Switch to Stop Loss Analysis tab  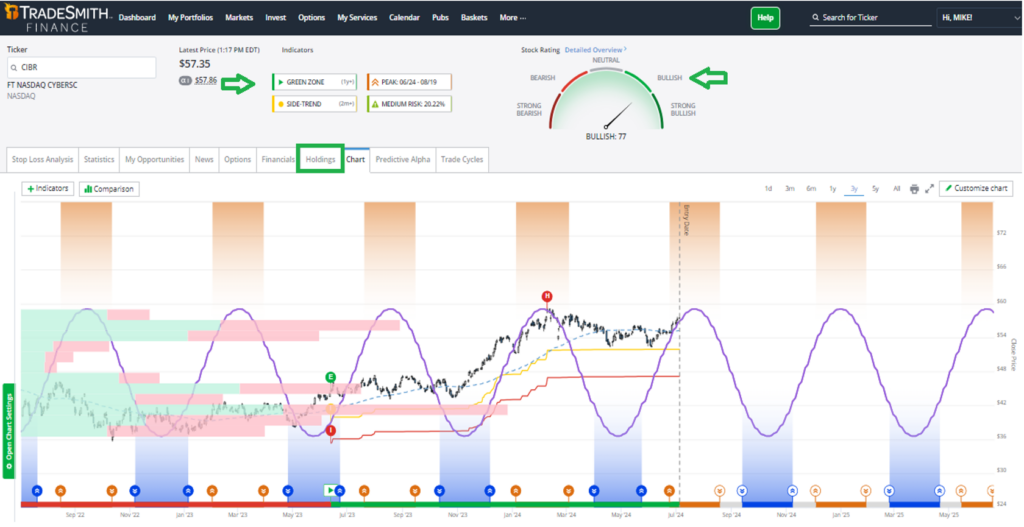click(x=42, y=159)
